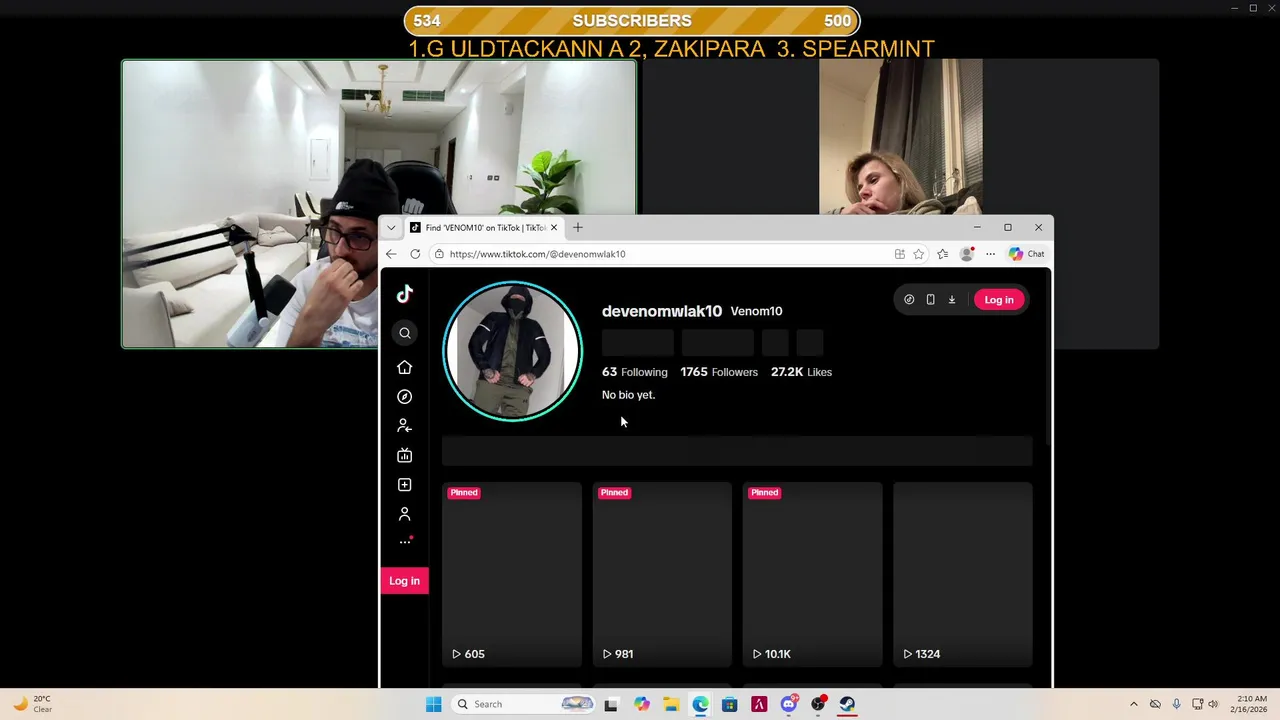Go to For You home icon
The image size is (1280, 720).
pyautogui.click(x=404, y=367)
